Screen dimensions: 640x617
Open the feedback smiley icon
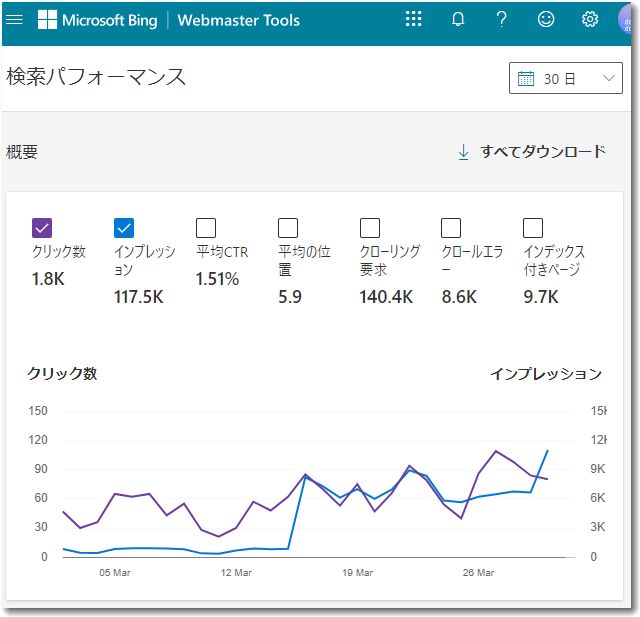546,19
